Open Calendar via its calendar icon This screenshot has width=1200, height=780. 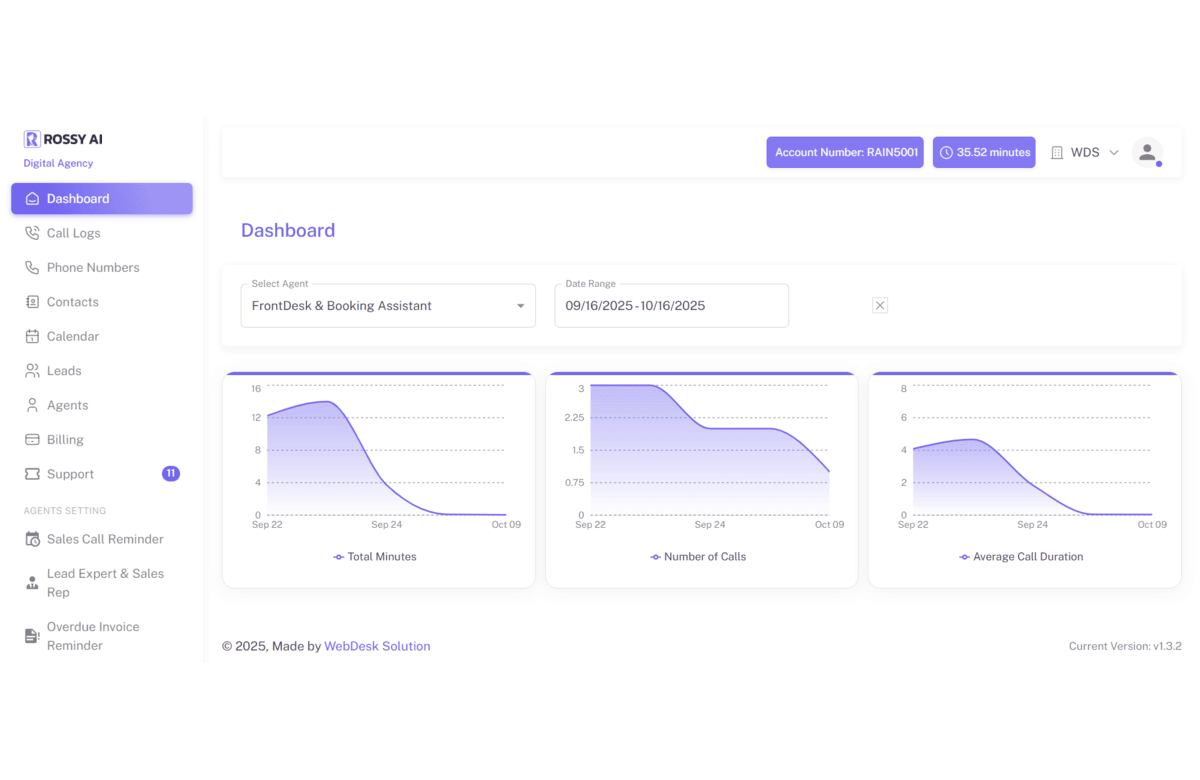point(33,336)
